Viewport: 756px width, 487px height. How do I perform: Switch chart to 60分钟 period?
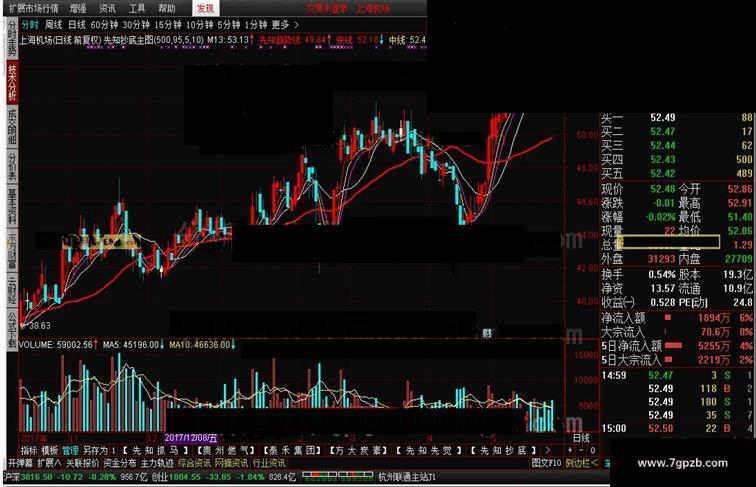point(104,25)
